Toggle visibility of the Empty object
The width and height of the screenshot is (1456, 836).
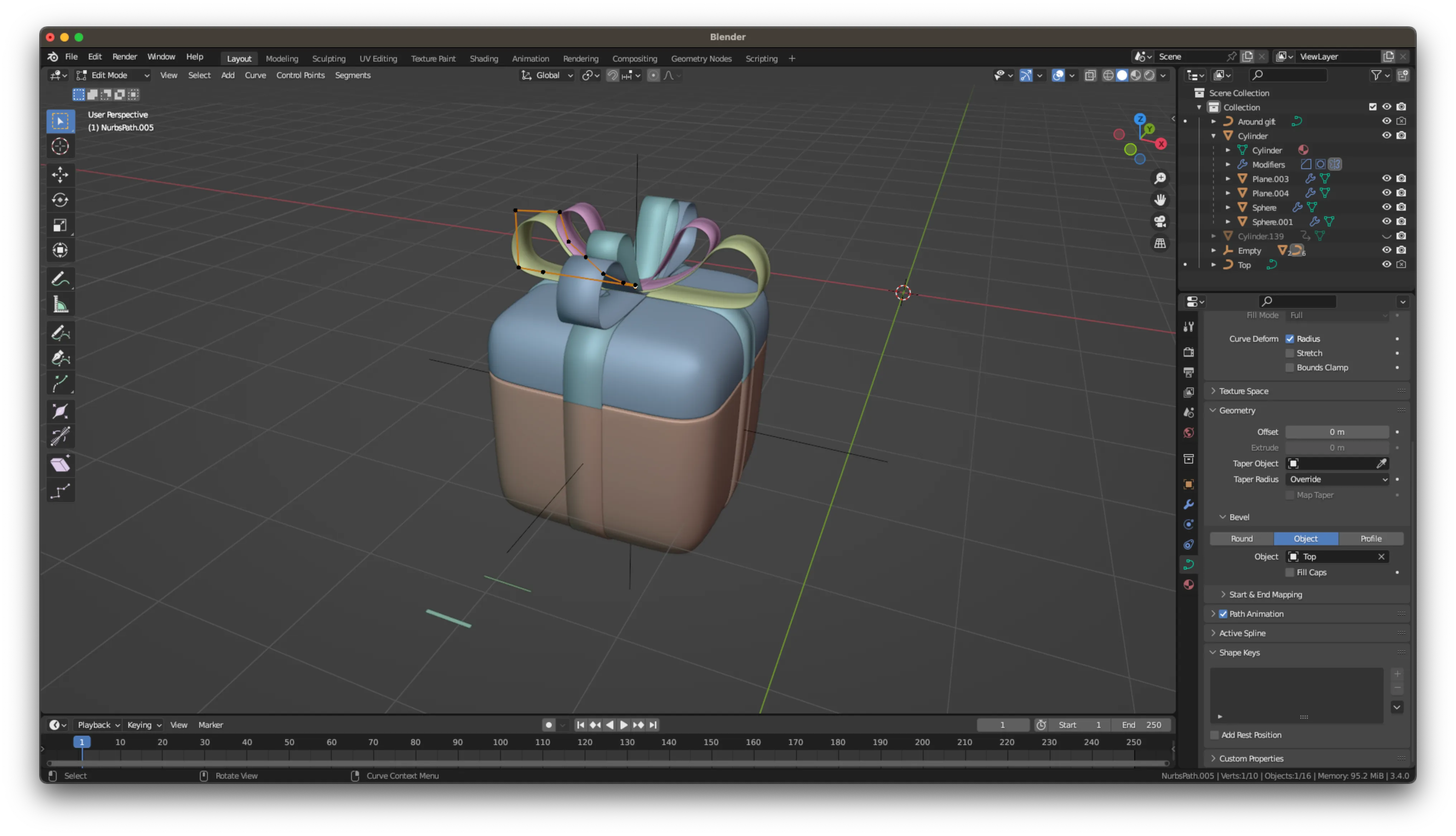(x=1386, y=250)
